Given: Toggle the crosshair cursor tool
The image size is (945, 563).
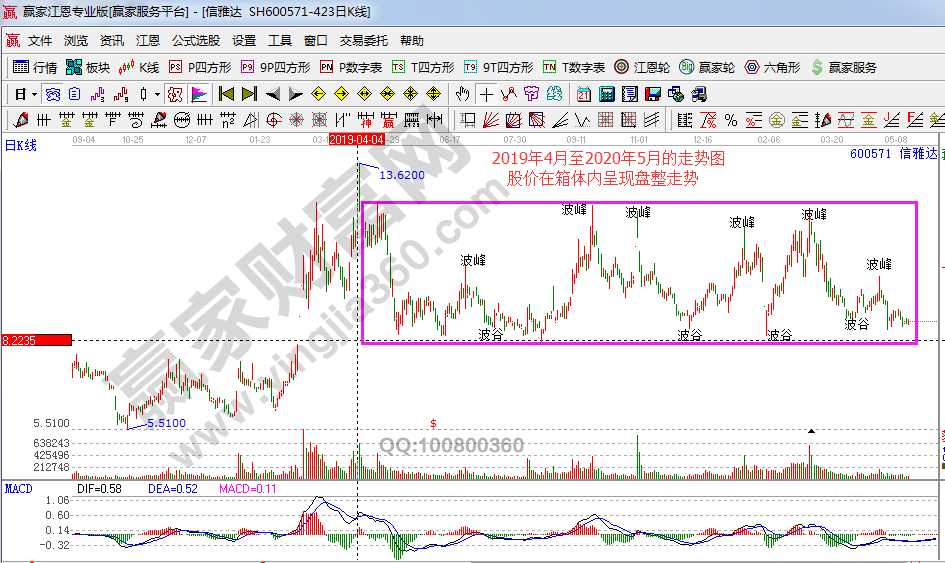Looking at the screenshot, I should click(486, 95).
